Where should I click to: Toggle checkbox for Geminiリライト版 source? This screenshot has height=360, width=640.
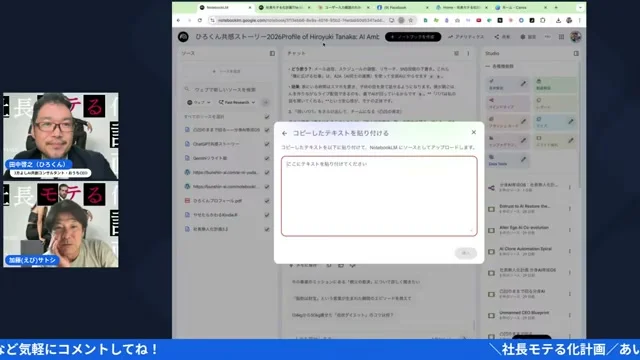pyautogui.click(x=267, y=158)
